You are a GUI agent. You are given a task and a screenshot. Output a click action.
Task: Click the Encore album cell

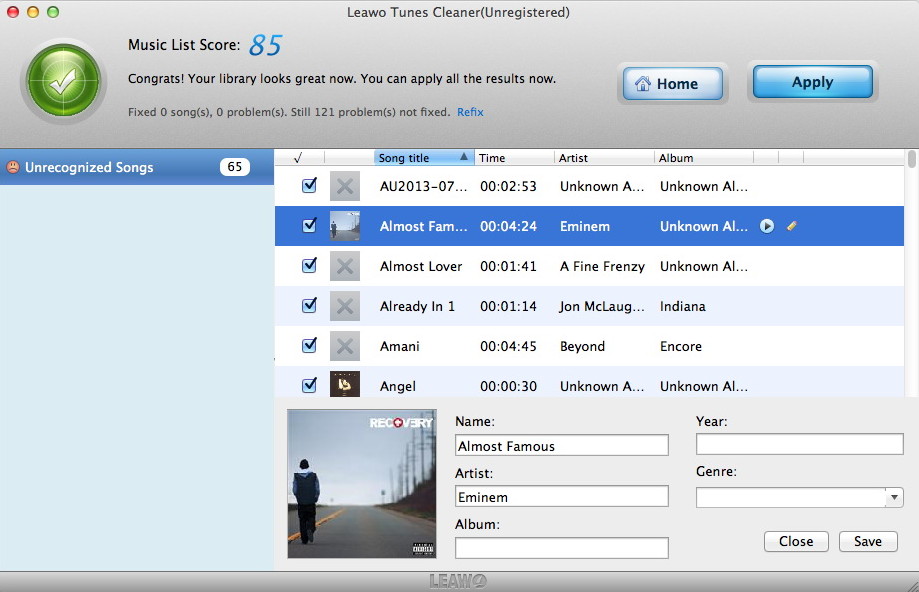680,346
